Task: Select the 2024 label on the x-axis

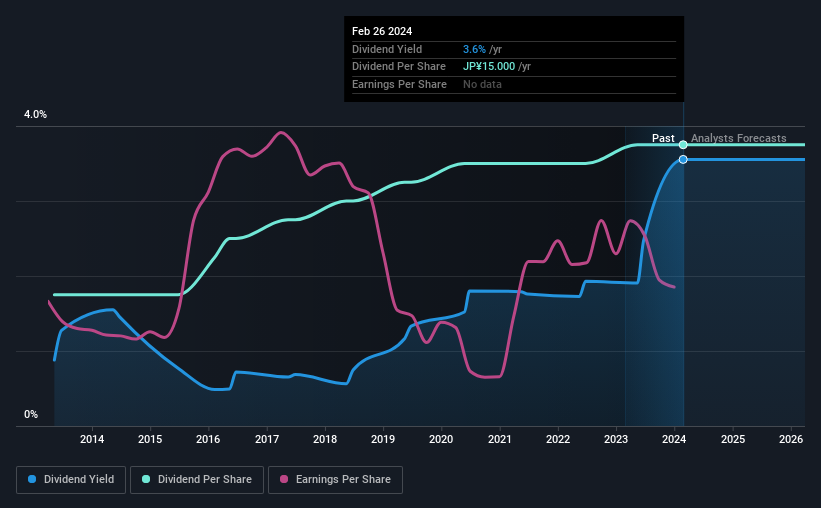Action: click(x=674, y=439)
